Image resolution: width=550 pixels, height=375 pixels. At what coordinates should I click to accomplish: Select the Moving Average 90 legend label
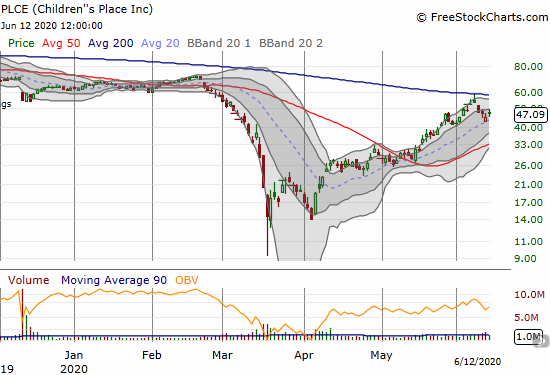(x=114, y=280)
